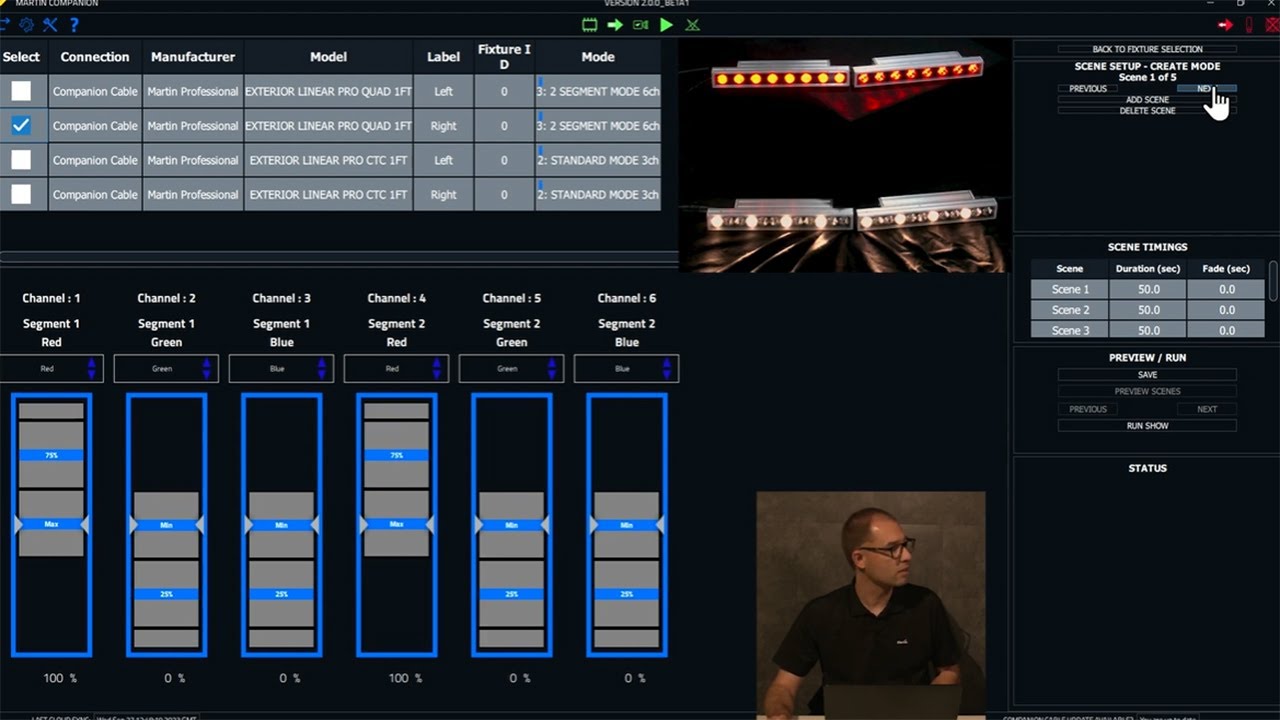Click the fixture 3D preview image
1280x720 pixels.
point(845,156)
